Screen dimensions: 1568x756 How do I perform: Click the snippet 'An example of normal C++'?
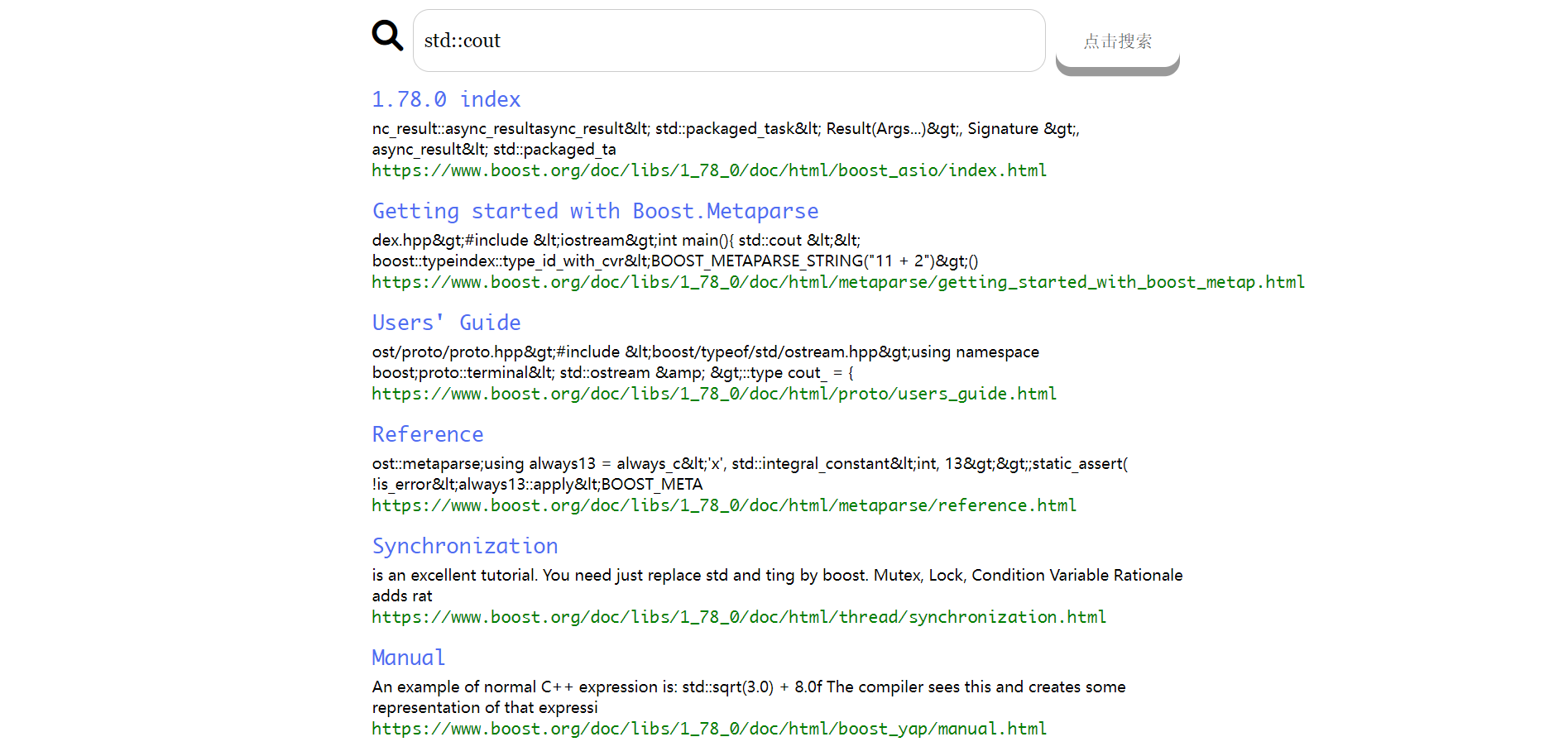coord(749,697)
